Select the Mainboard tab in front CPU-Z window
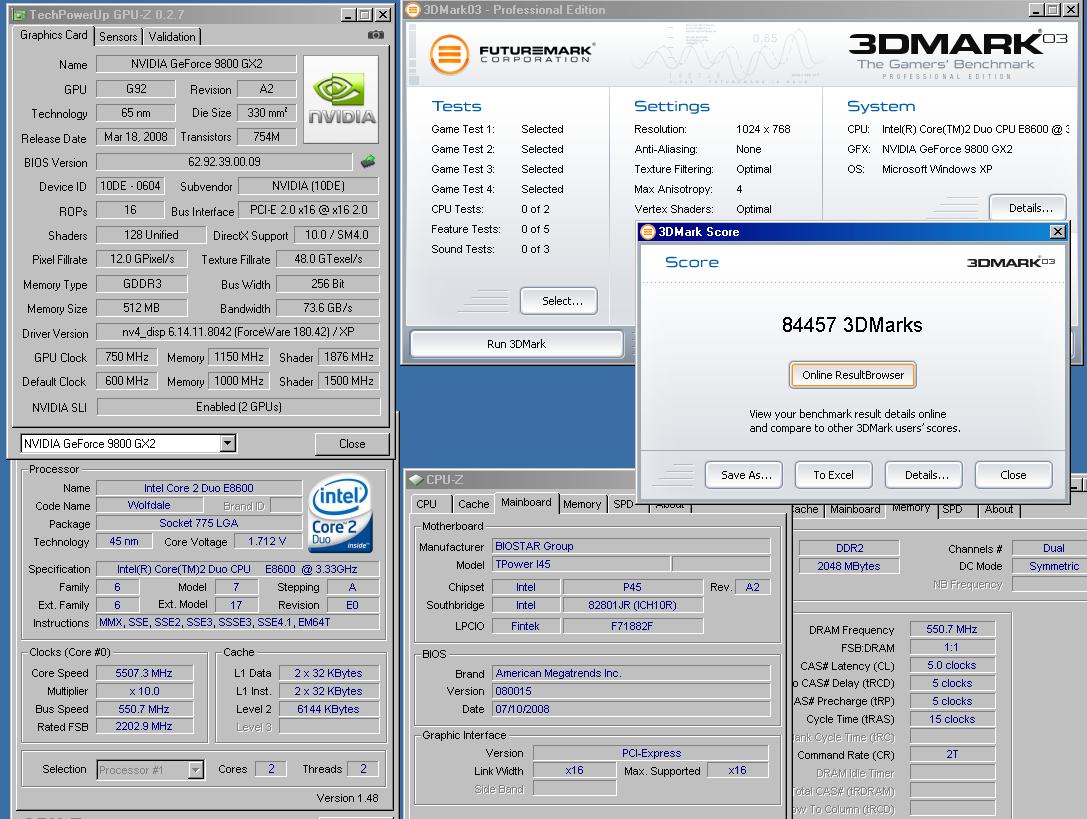 (x=526, y=502)
